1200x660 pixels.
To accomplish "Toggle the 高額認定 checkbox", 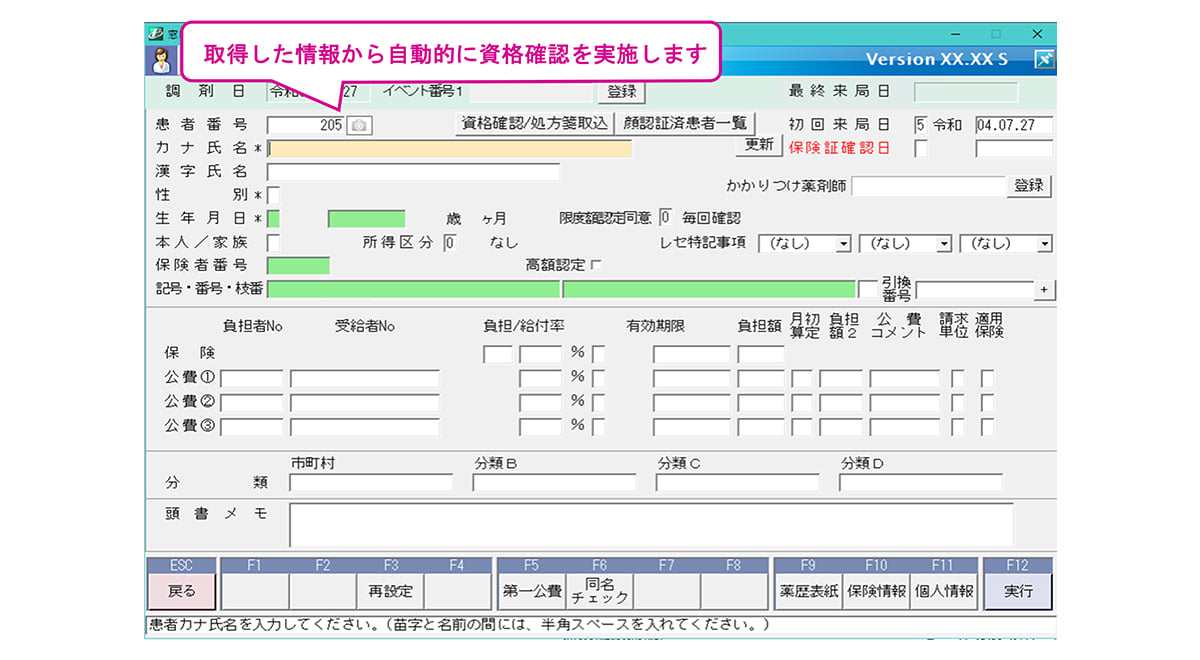I will point(597,266).
